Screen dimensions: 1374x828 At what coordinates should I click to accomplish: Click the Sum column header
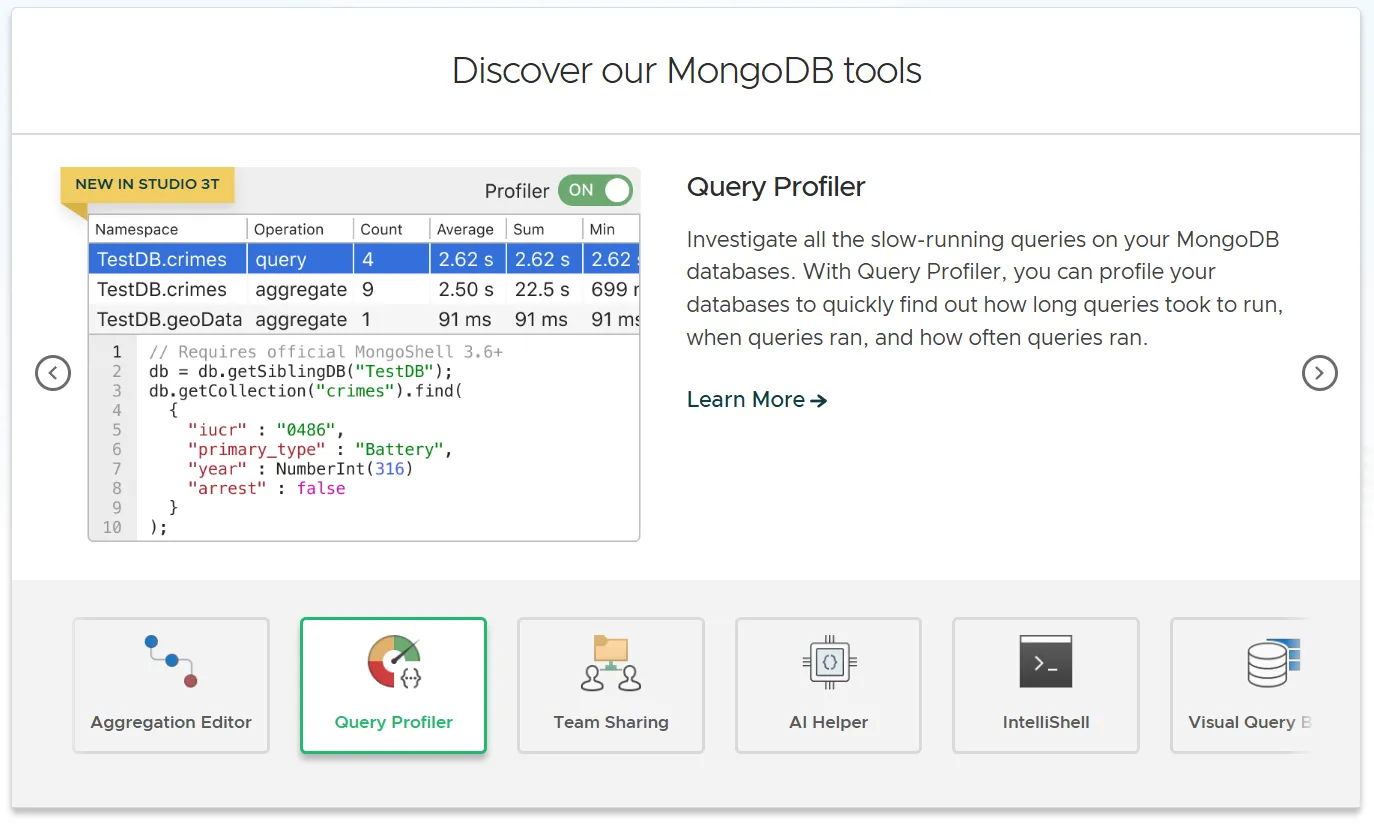point(544,229)
